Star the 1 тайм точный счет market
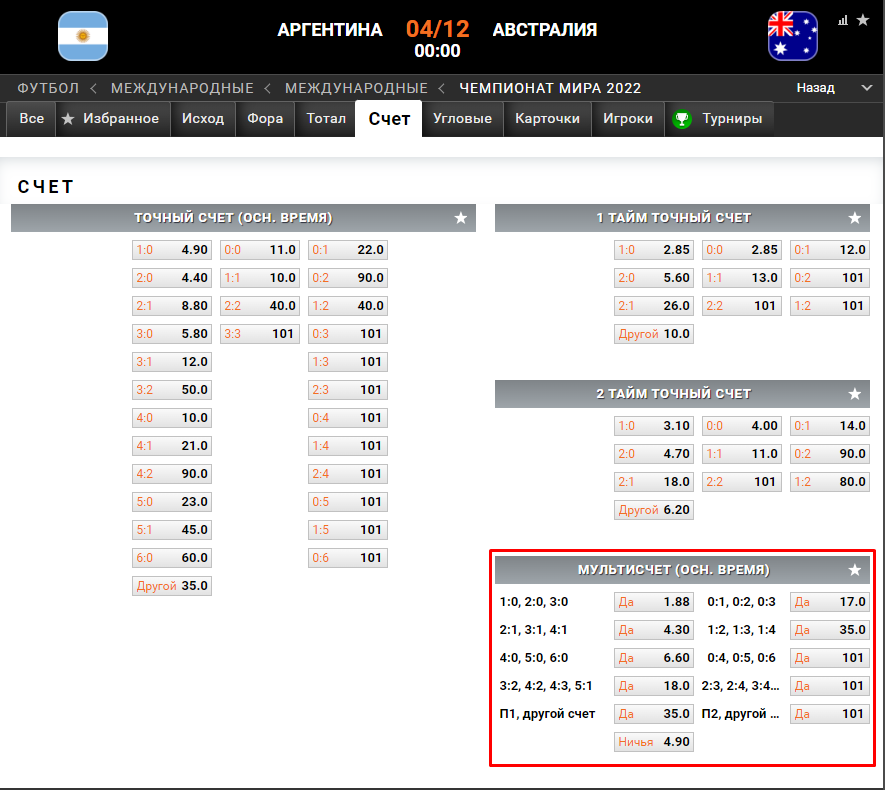 (854, 218)
